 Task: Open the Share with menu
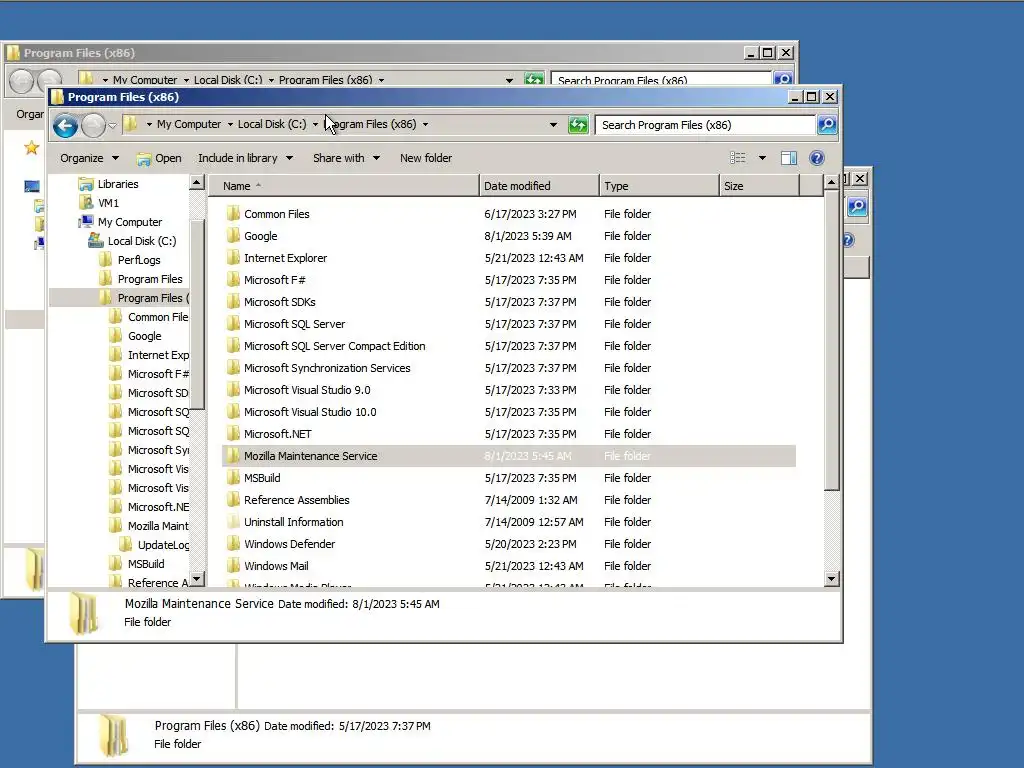tap(346, 158)
